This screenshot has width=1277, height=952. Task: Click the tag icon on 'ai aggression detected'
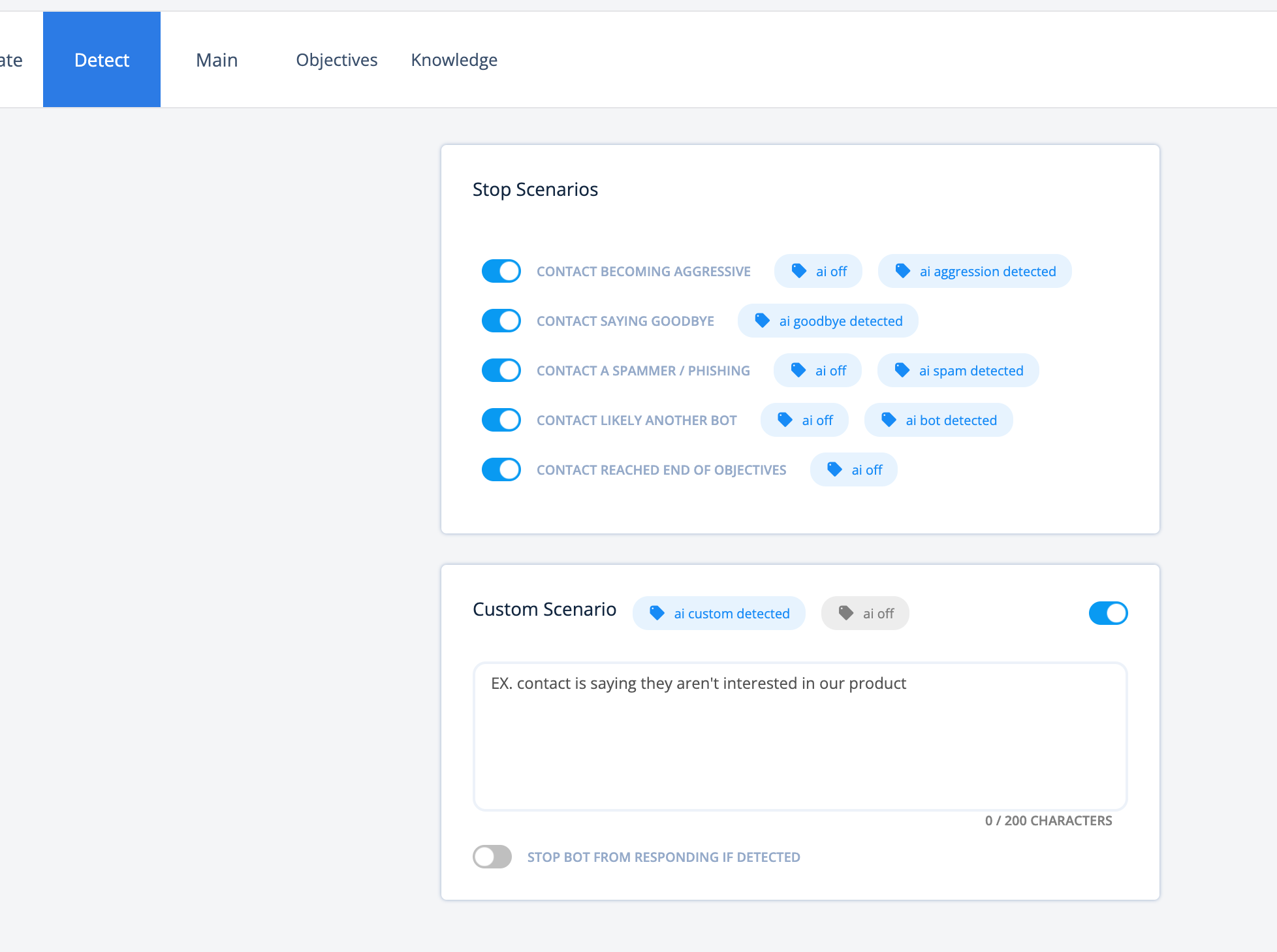(x=902, y=271)
